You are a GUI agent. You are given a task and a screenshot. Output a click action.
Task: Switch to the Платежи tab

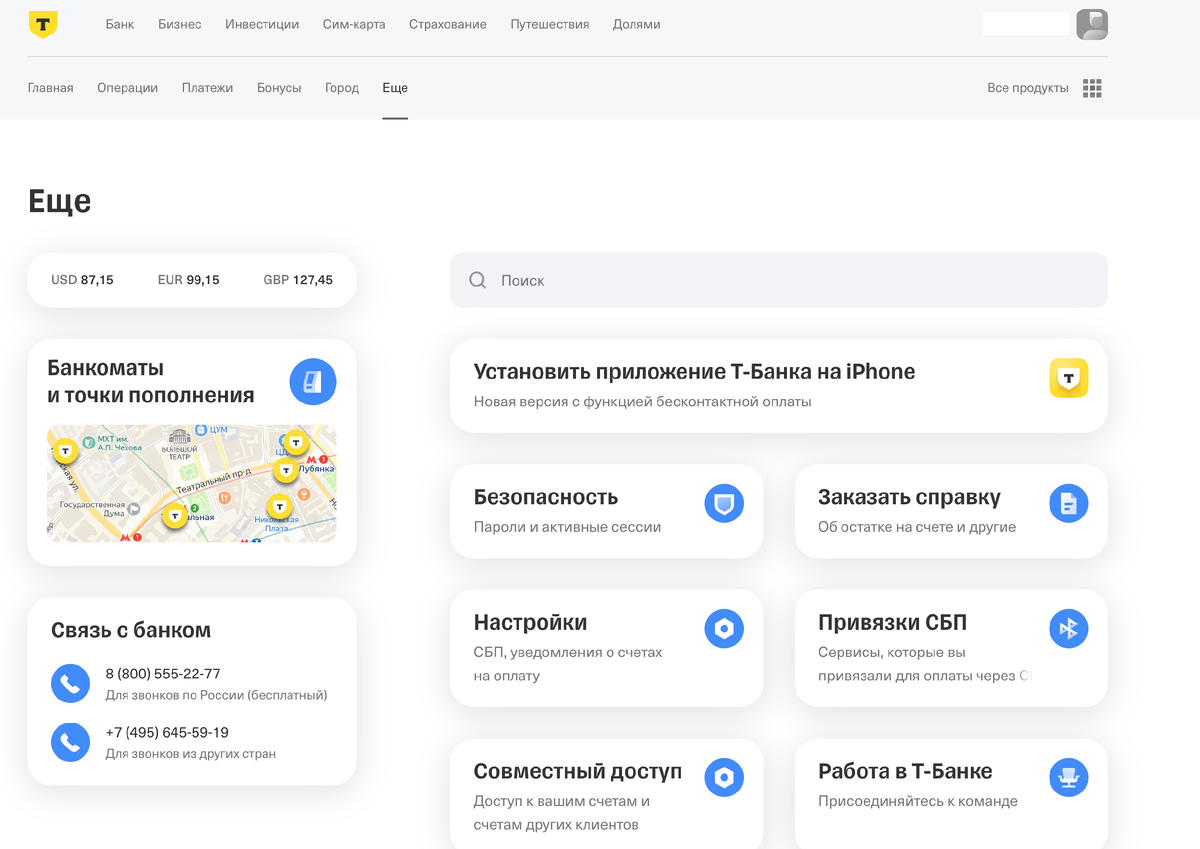208,88
